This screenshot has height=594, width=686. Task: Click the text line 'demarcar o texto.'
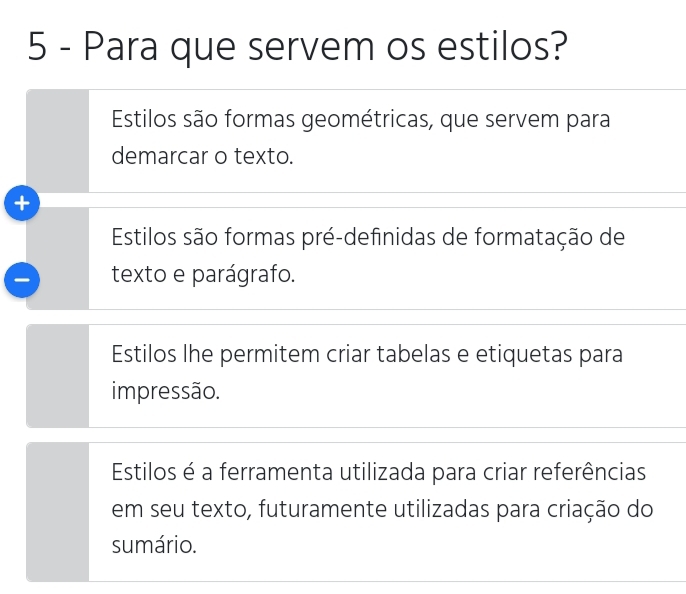203,157
